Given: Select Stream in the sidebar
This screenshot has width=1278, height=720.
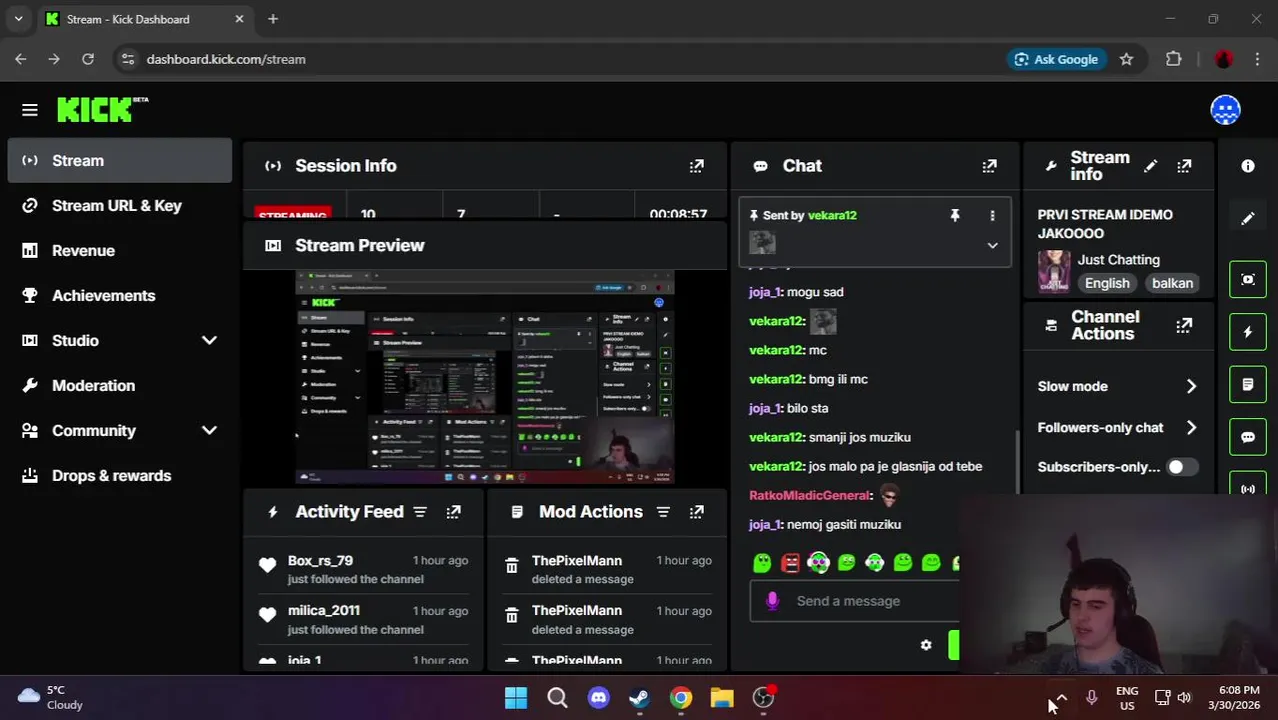Looking at the screenshot, I should (120, 160).
